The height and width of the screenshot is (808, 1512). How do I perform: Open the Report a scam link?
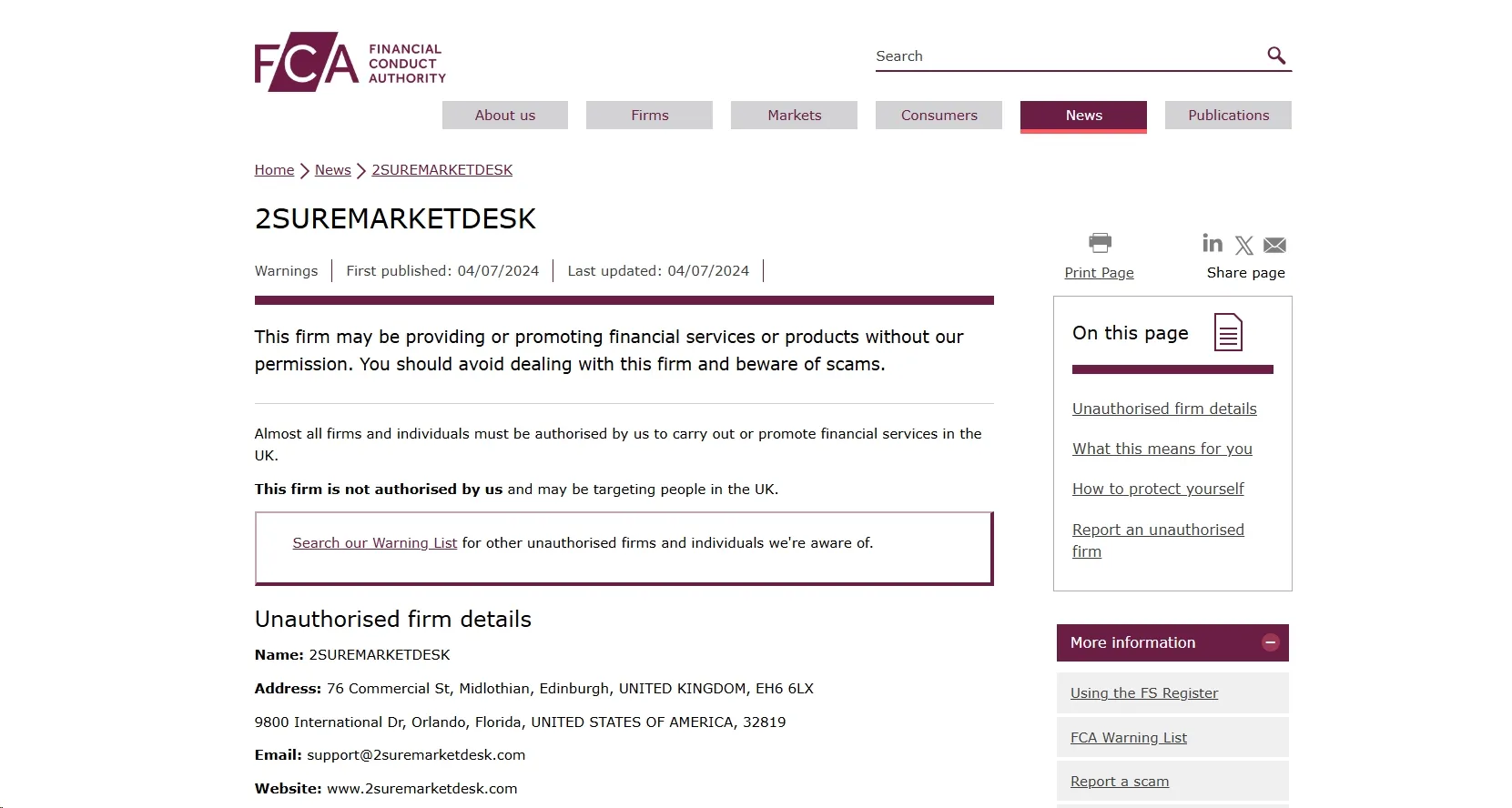click(1120, 782)
